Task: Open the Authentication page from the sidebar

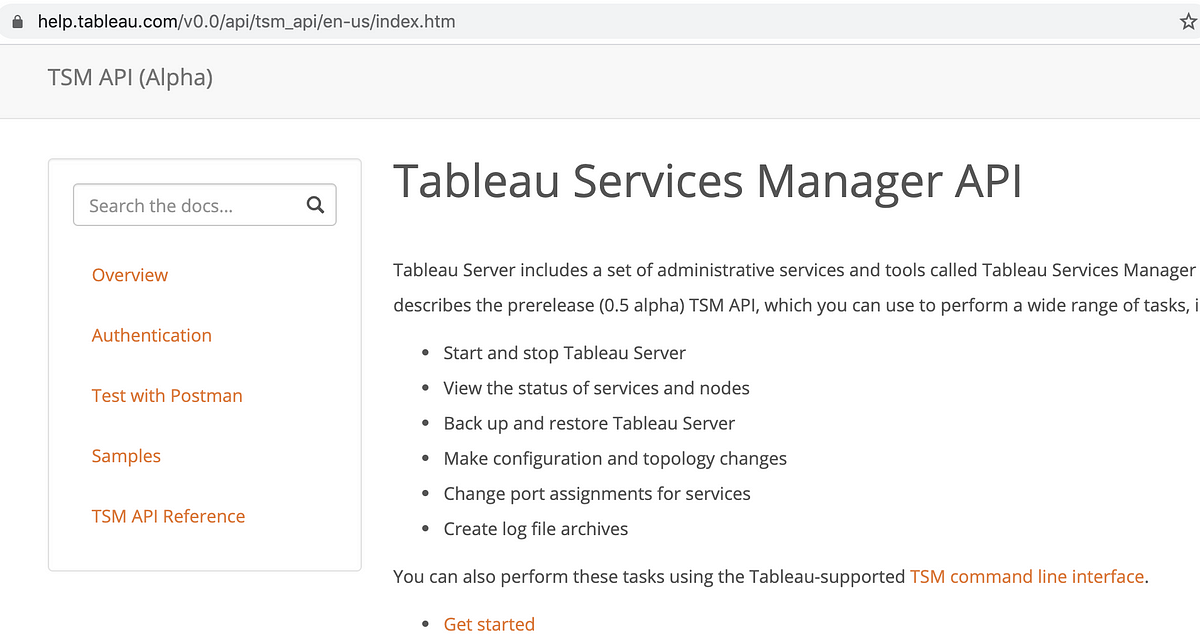Action: 151,335
